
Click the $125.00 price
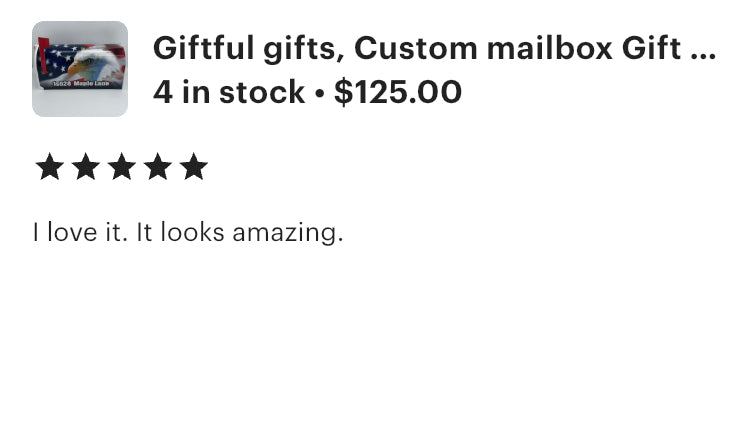coord(398,92)
